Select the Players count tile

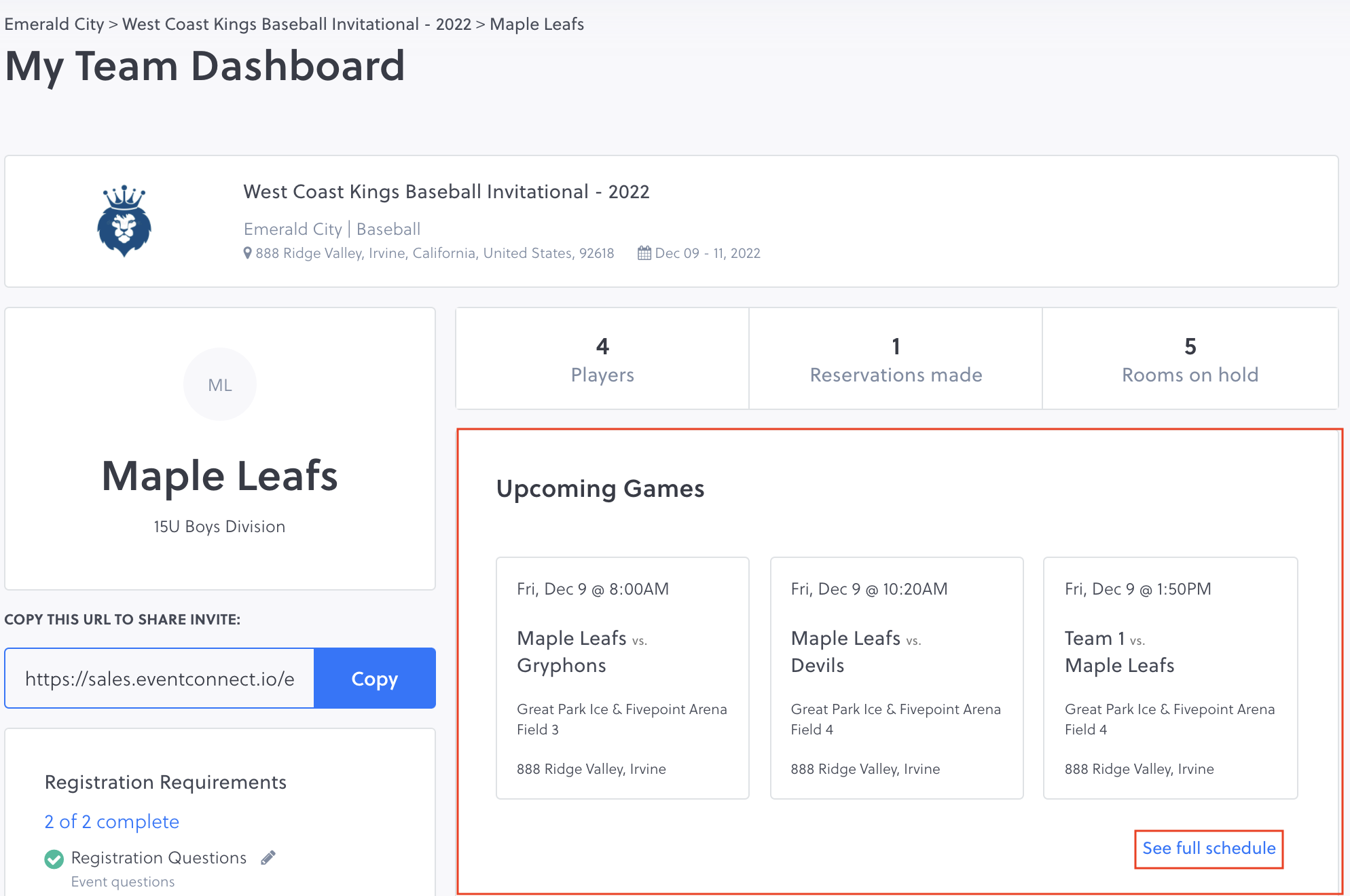(602, 359)
